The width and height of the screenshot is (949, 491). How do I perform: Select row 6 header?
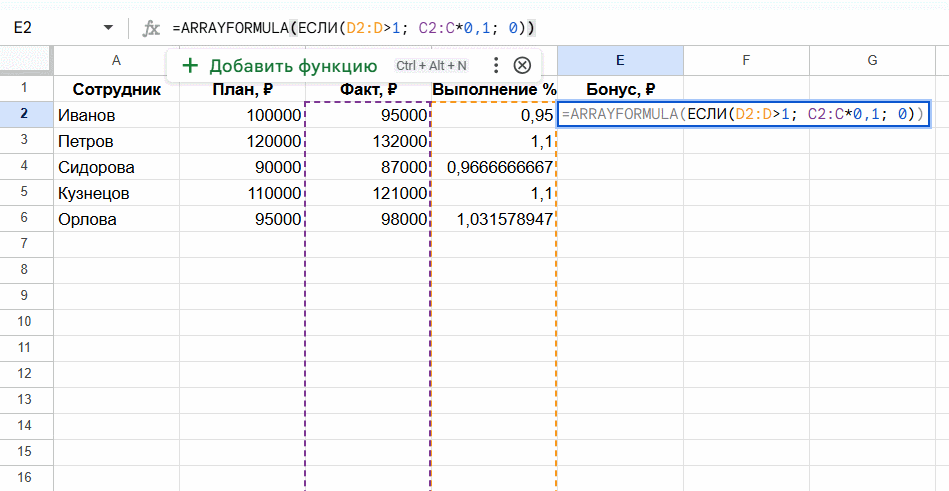[x=26, y=219]
